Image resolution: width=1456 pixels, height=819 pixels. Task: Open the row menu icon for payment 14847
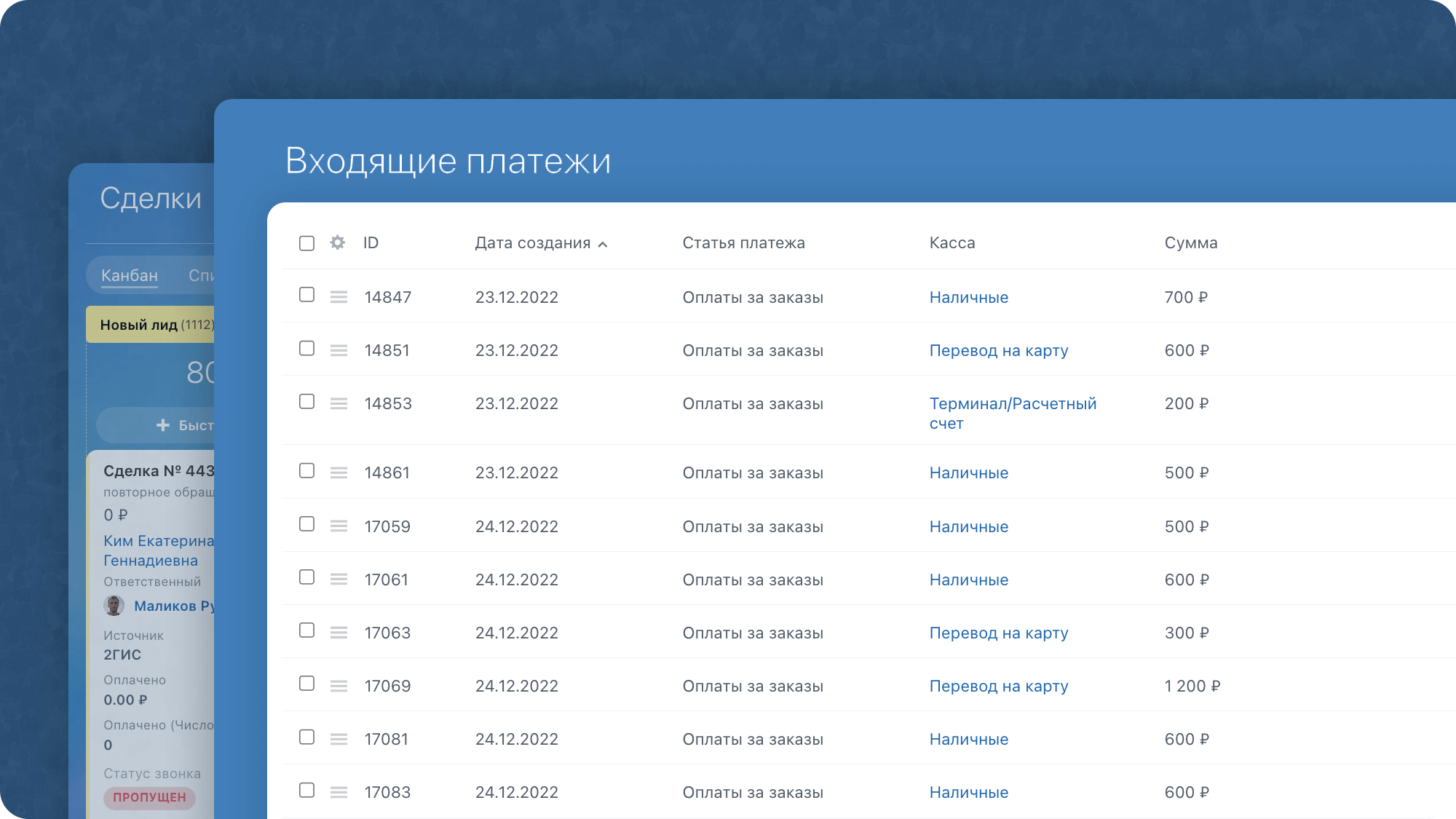click(x=339, y=296)
